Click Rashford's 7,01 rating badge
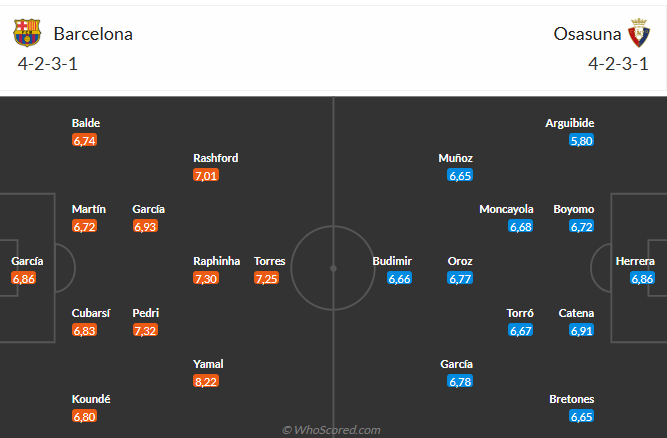 coord(206,175)
